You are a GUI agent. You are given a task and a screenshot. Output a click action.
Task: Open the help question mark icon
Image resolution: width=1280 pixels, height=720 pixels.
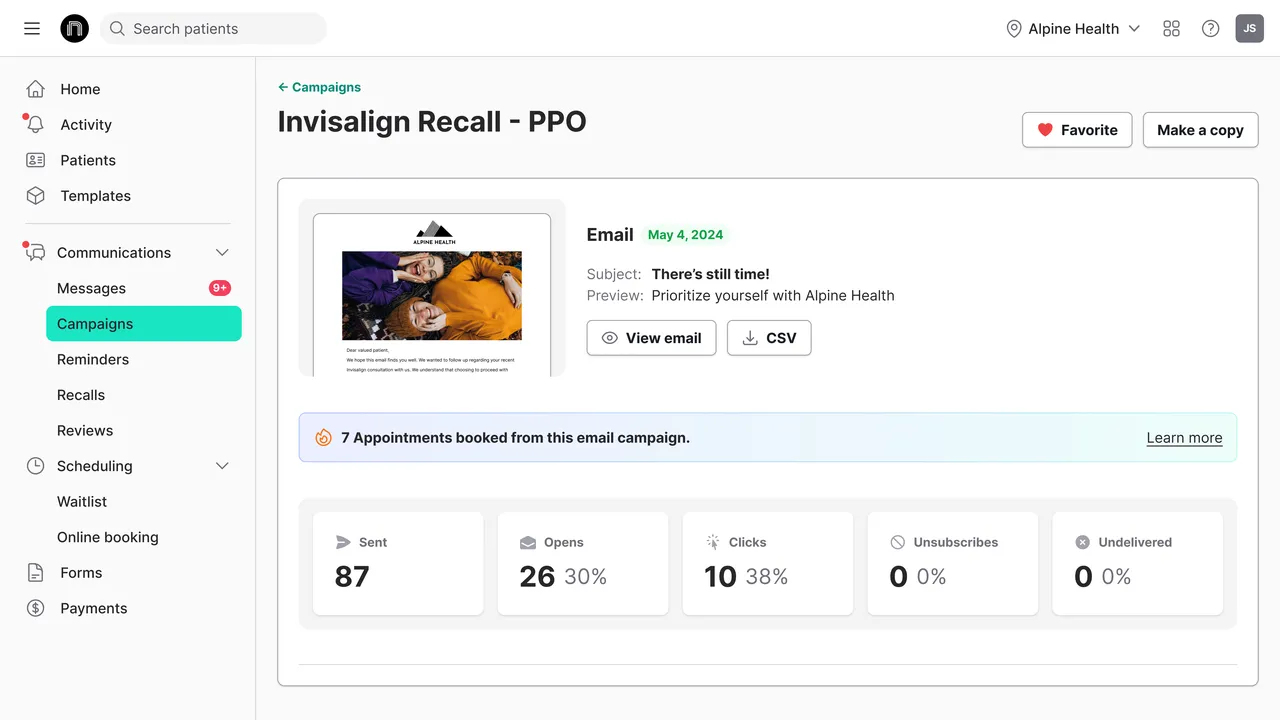pyautogui.click(x=1211, y=29)
